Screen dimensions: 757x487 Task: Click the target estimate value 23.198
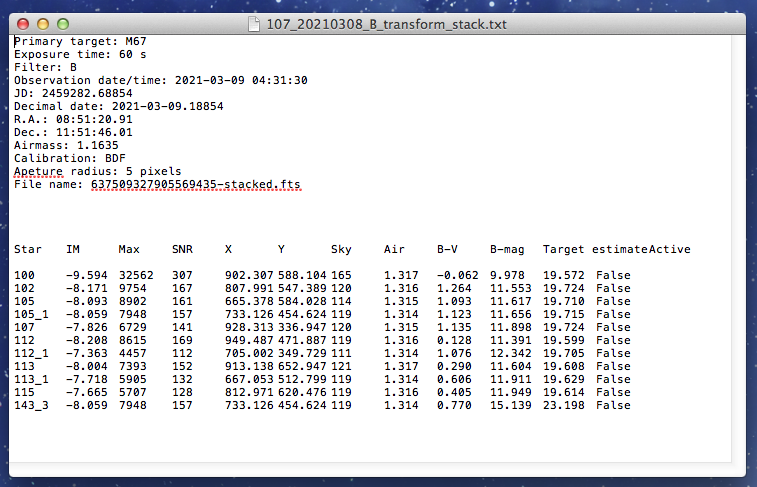click(x=562, y=405)
